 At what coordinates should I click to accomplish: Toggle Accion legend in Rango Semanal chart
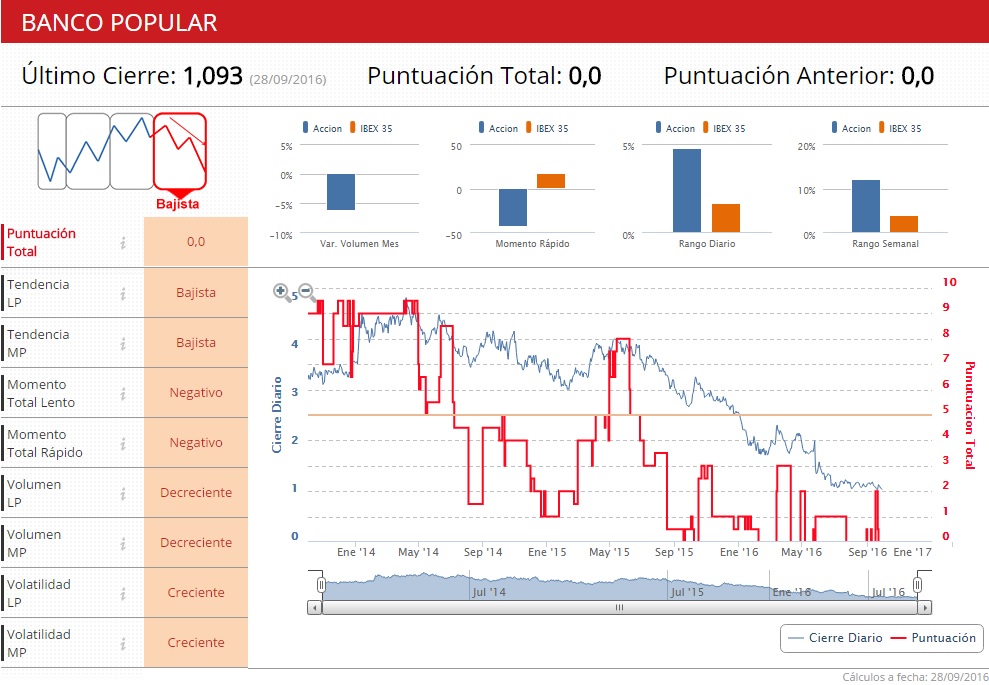point(851,128)
